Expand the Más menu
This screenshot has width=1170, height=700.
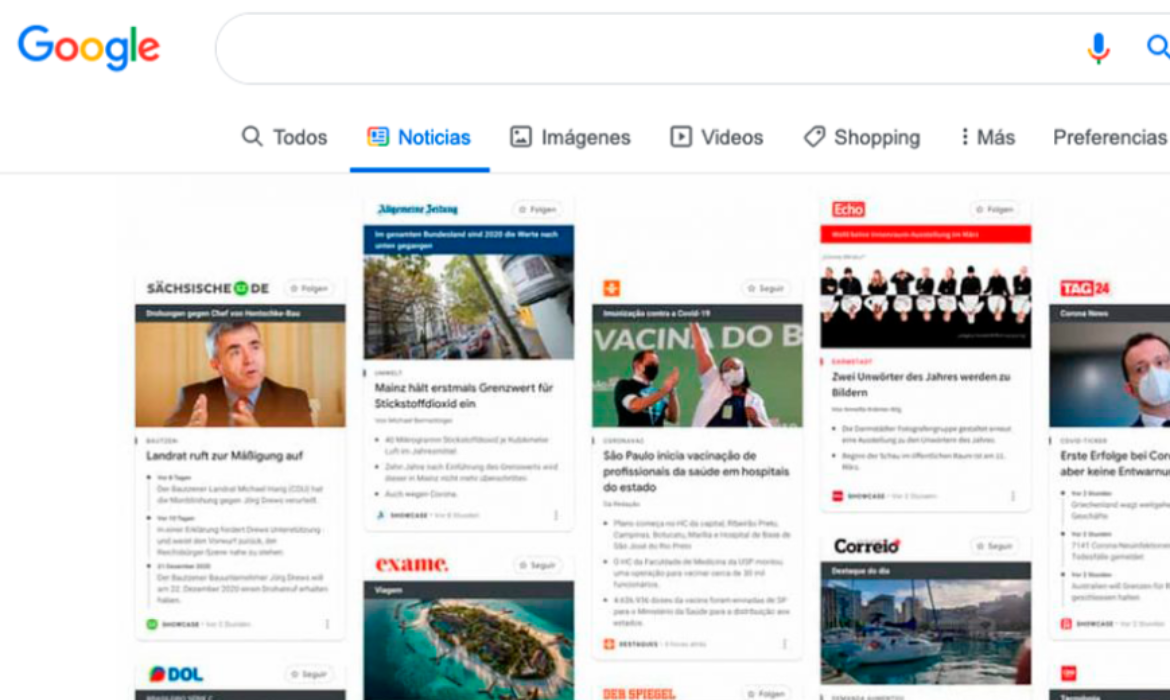coord(986,137)
